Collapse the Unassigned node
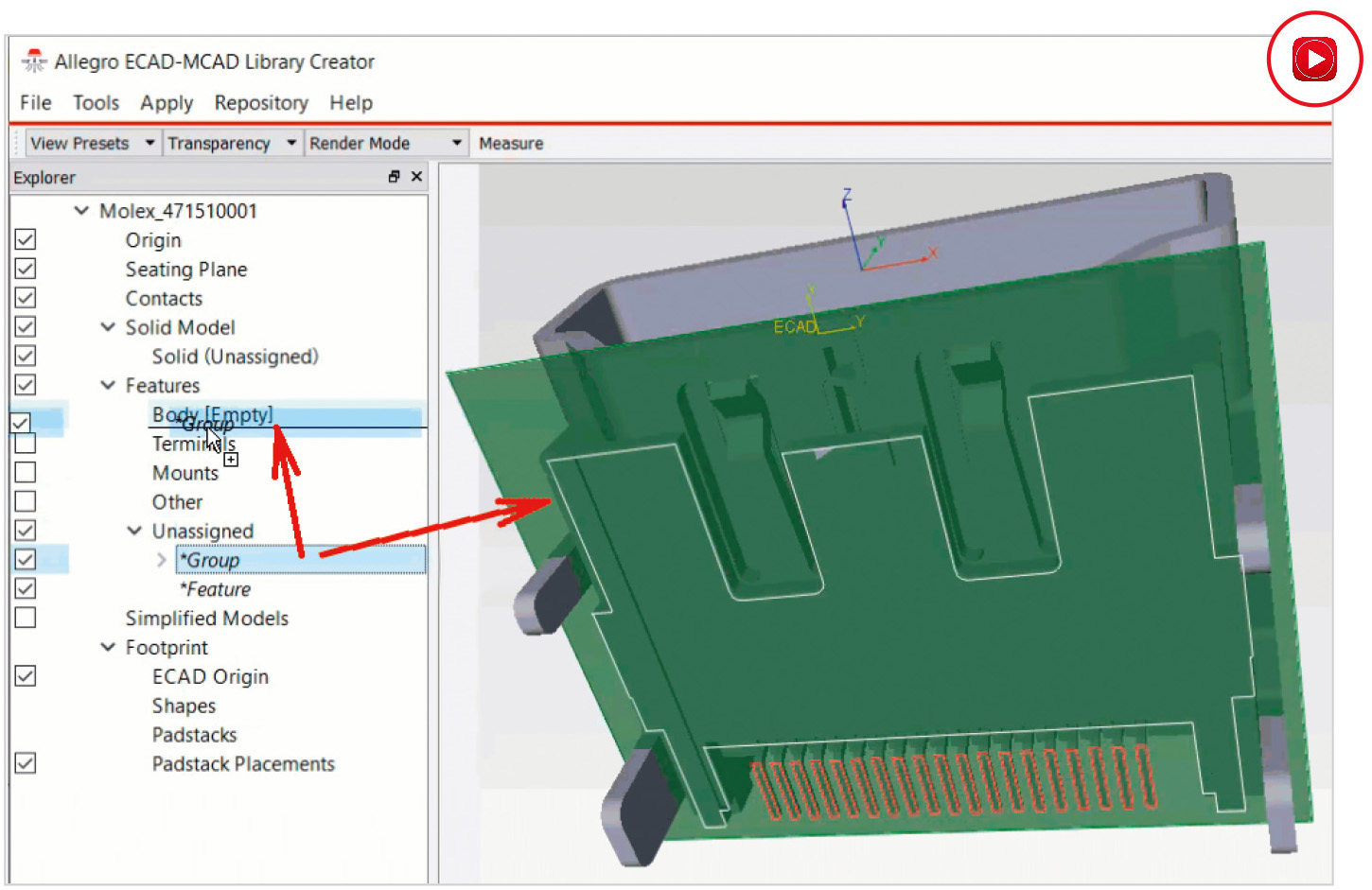Image resolution: width=1372 pixels, height=890 pixels. (x=134, y=531)
